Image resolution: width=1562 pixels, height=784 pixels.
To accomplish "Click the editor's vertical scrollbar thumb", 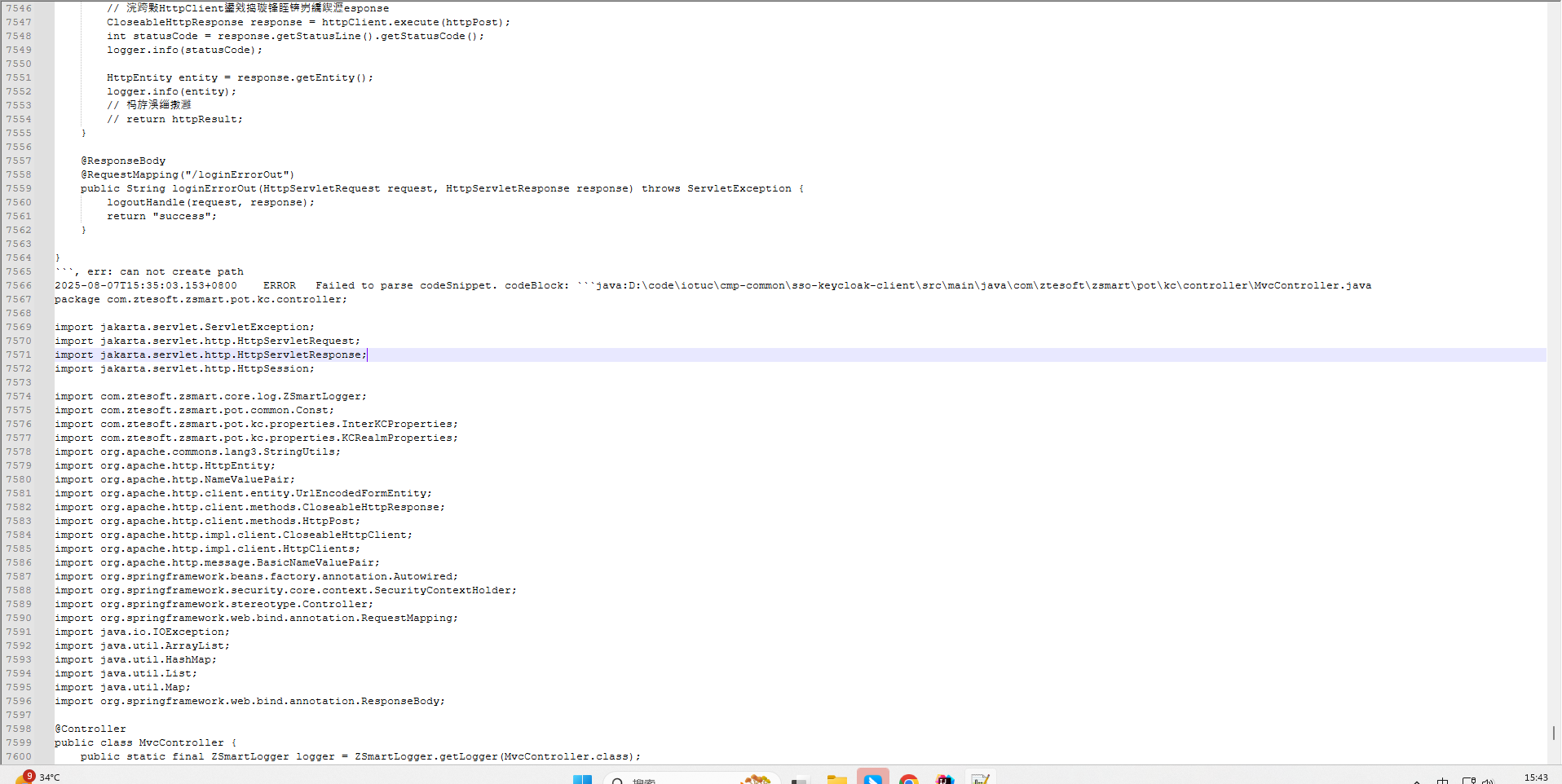I will point(1554,733).
